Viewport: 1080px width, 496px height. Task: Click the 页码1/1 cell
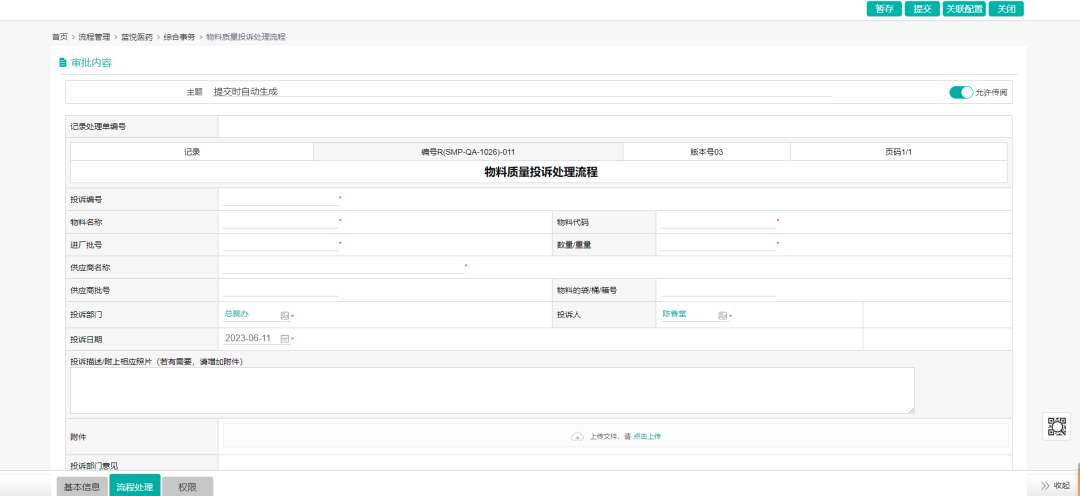(899, 152)
